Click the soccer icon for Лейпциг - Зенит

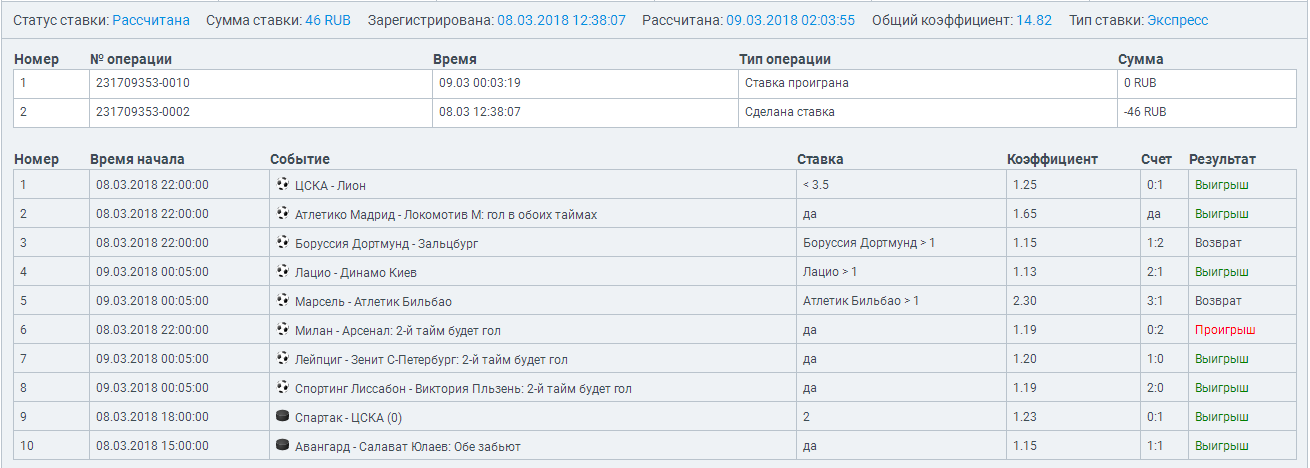(x=282, y=359)
